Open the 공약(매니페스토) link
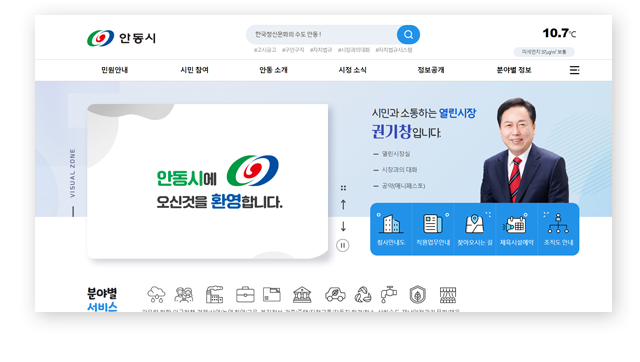The image size is (640, 362). tap(403, 186)
